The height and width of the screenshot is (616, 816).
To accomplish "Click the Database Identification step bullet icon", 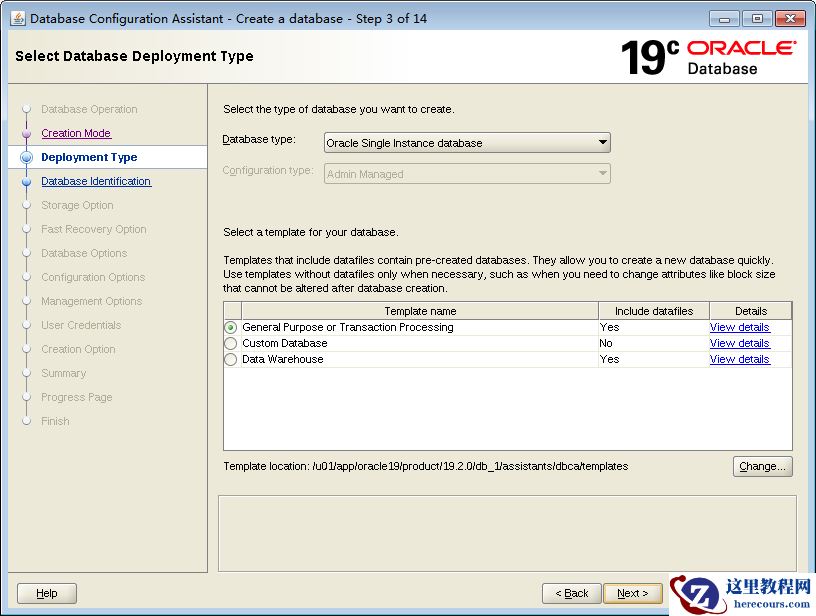I will tap(27, 182).
